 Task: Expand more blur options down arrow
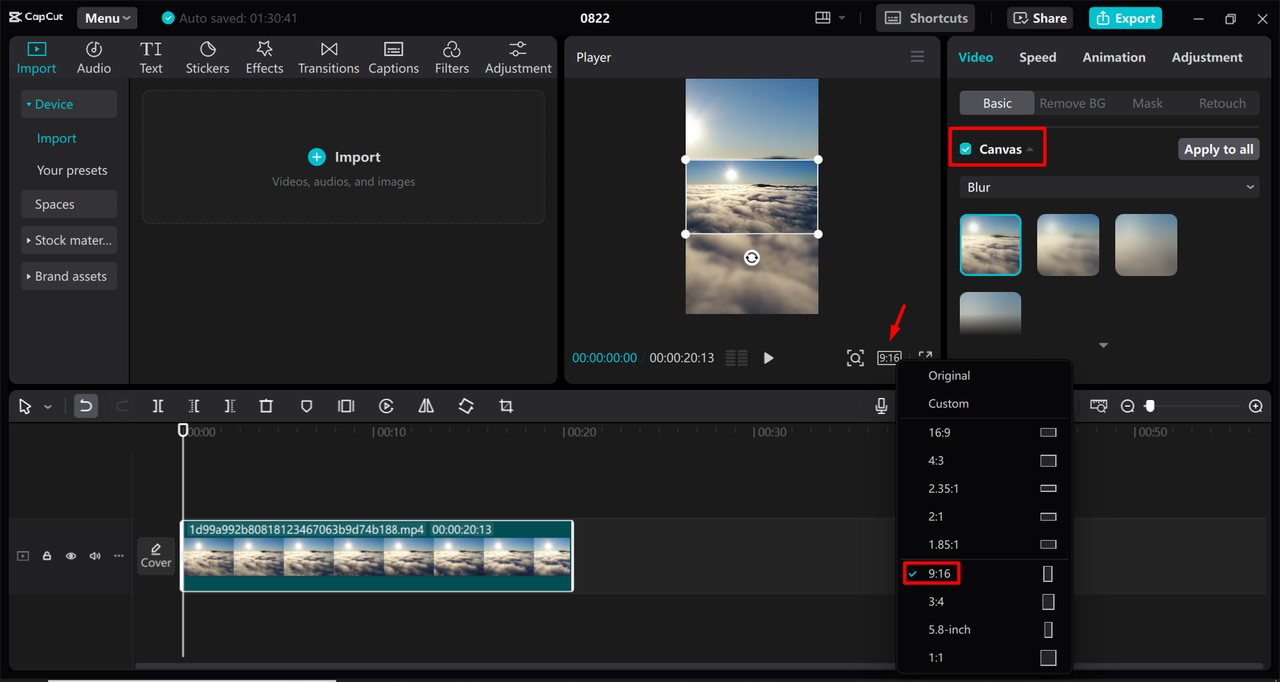point(1103,345)
